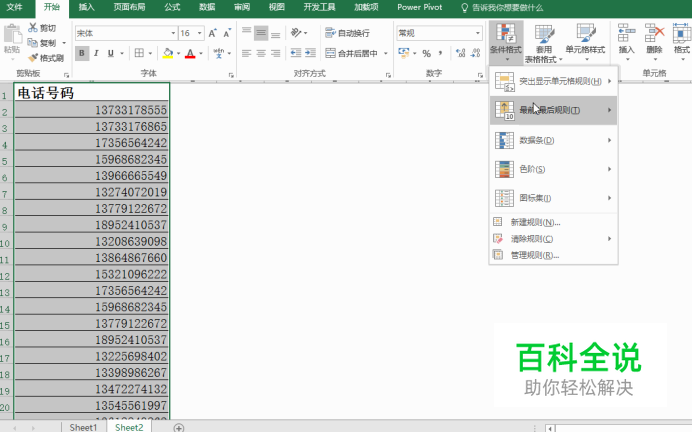This screenshot has width=692, height=432.
Task: Toggle middle vertical alignment
Action: pos(261,33)
